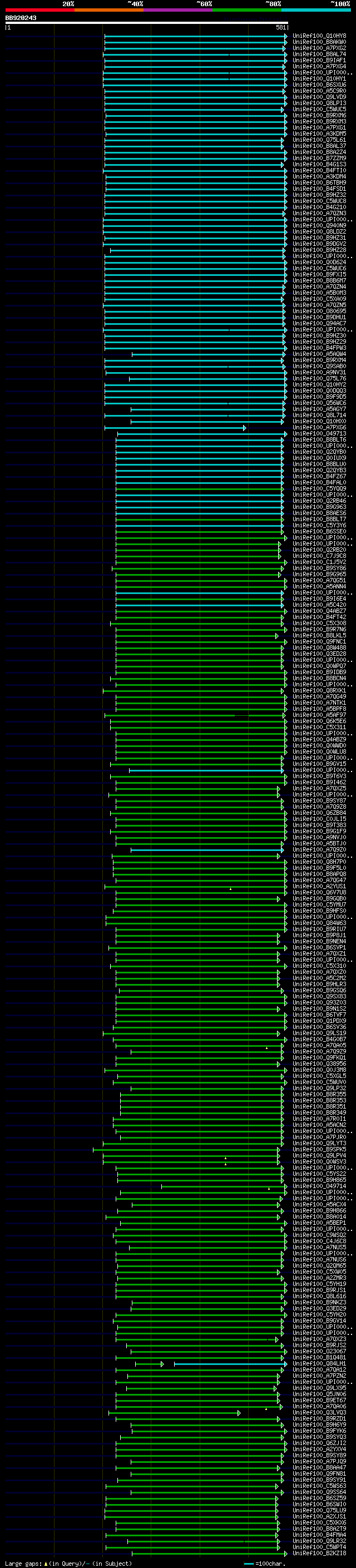This screenshot has width=356, height=1568.
Task: Click UniRef100_Q0WPQ7 label
Action: click(x=319, y=666)
